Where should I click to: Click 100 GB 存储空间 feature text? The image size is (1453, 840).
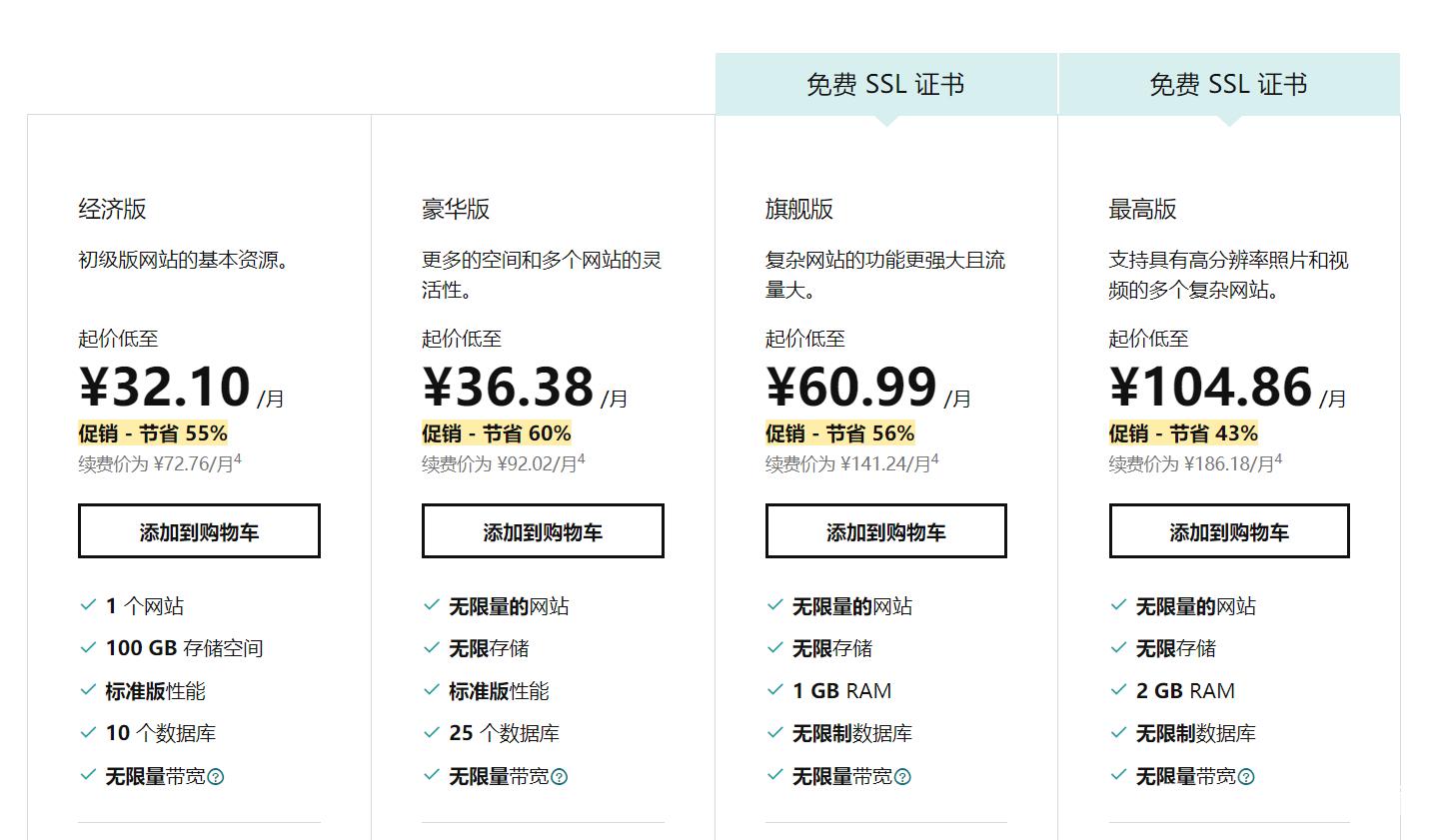(x=185, y=648)
